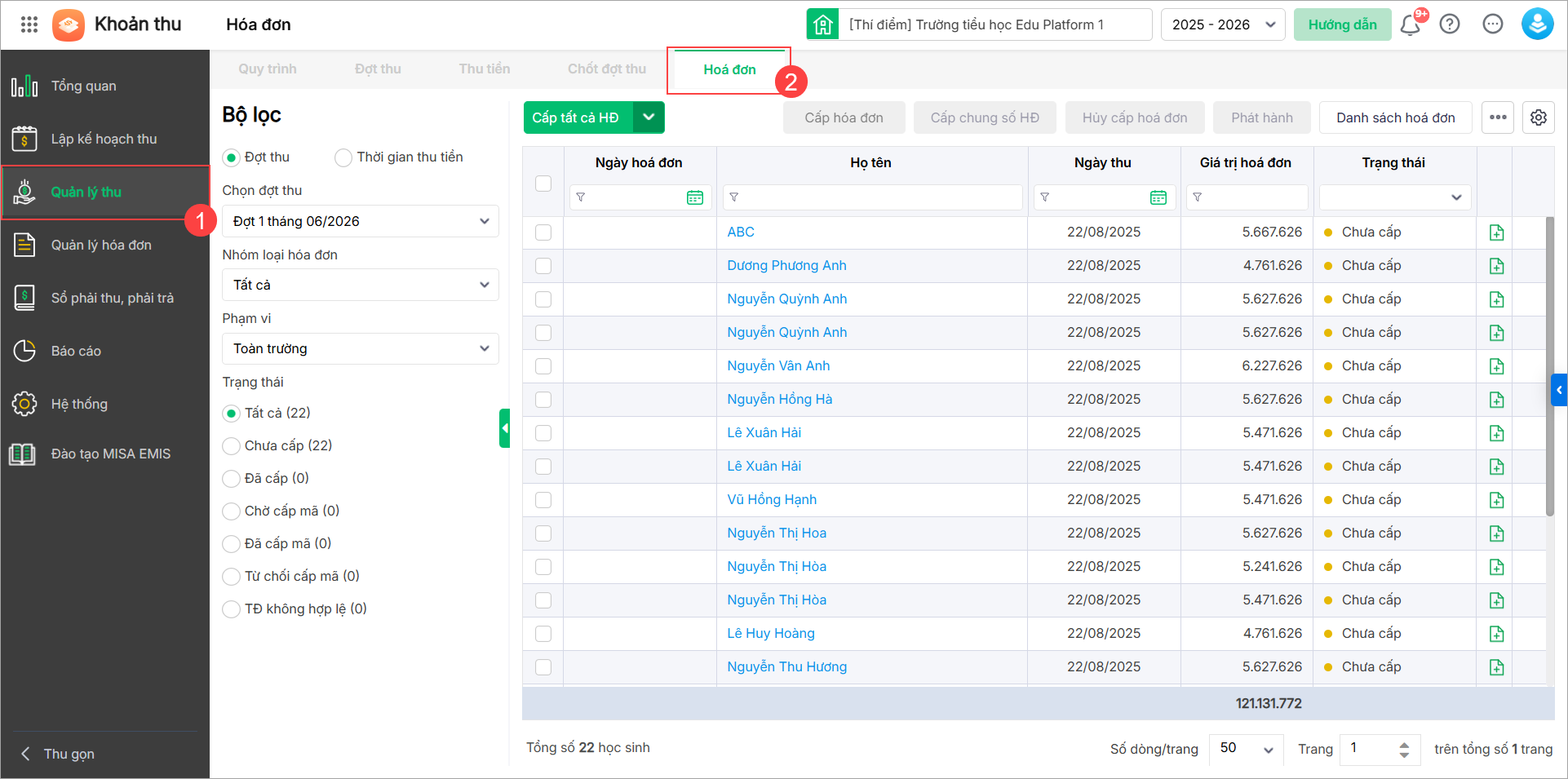
Task: Click the Khoản thu orange logo icon
Action: 69,24
